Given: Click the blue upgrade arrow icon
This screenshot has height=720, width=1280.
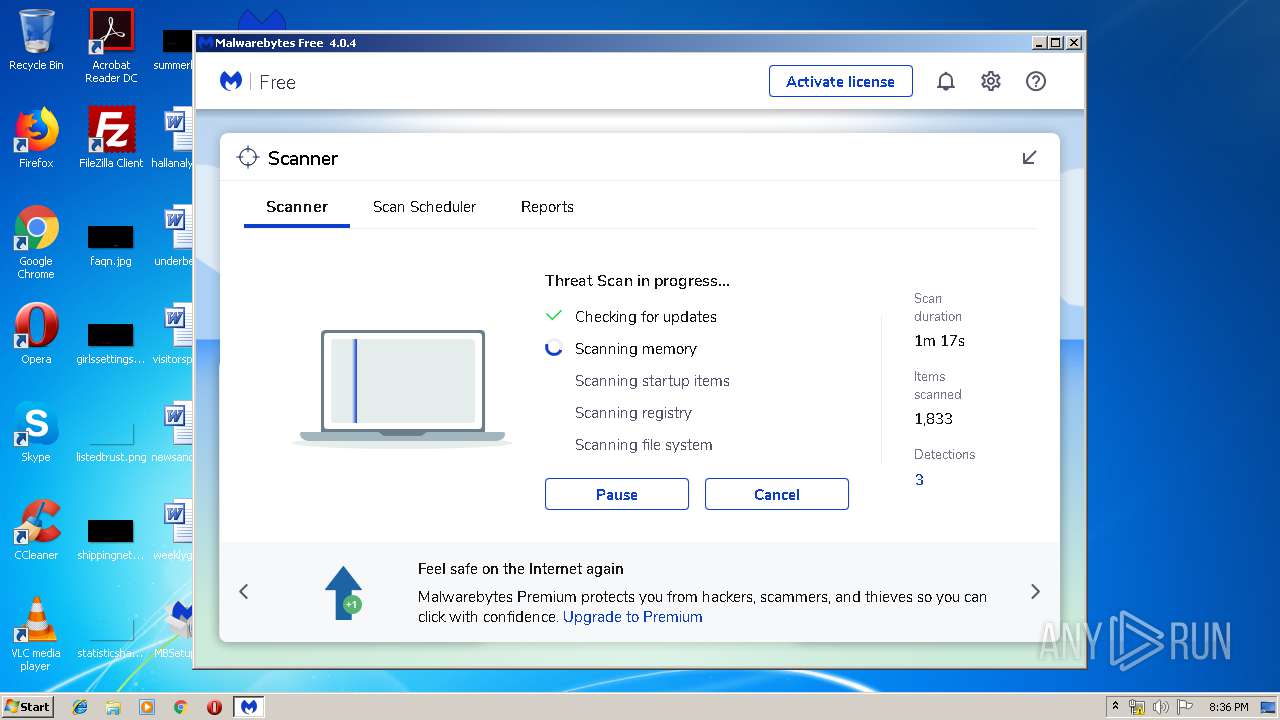Looking at the screenshot, I should click(x=343, y=593).
